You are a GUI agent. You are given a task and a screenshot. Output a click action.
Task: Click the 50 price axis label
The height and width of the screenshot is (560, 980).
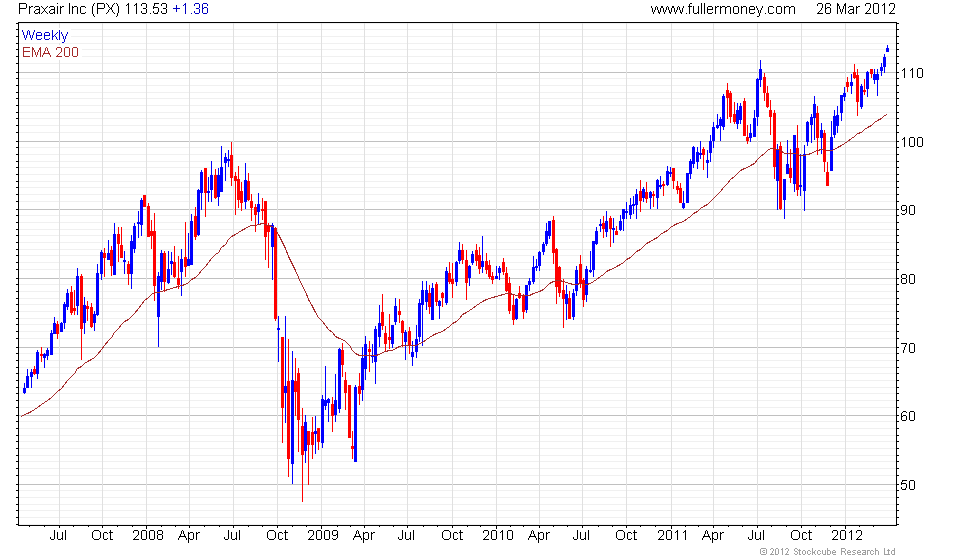click(908, 484)
